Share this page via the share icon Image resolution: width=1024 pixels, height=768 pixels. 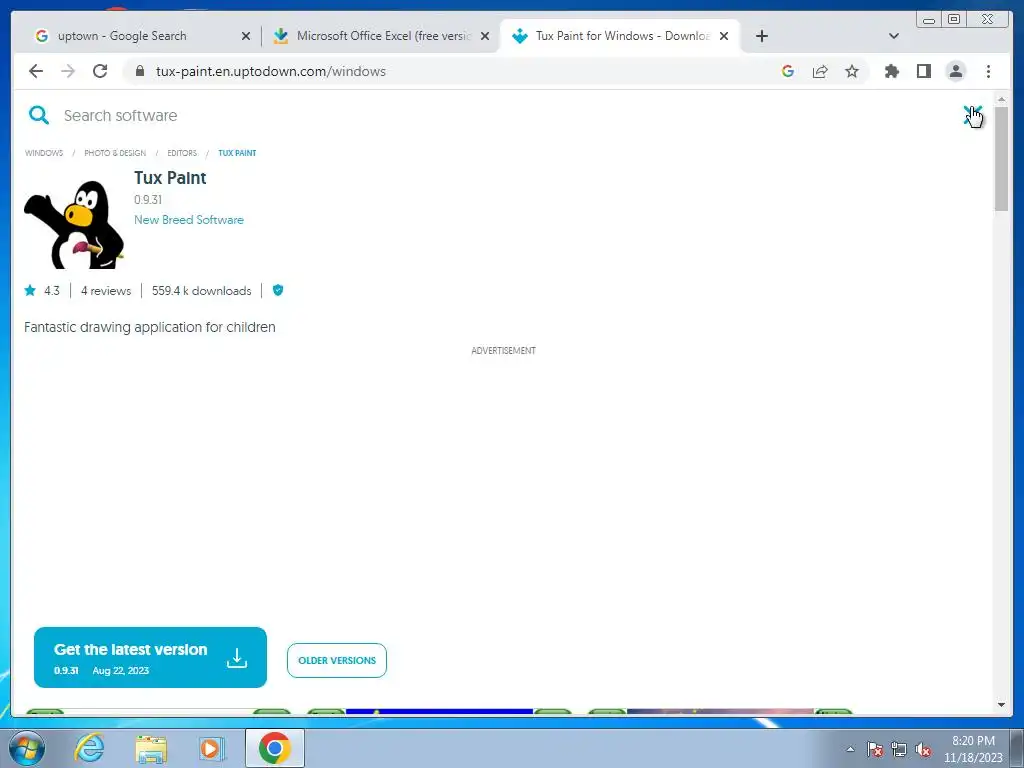(x=820, y=71)
